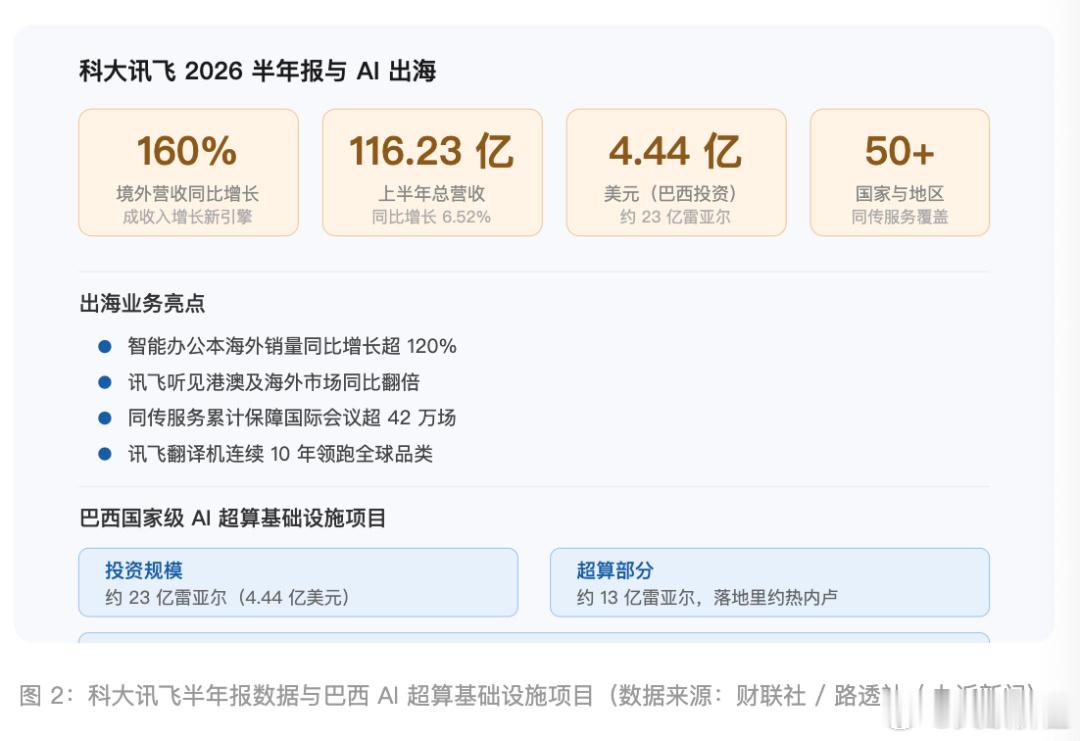The image size is (1080, 741).
Task: Select the 4.44 亿 Brazil investment card
Action: coord(676,172)
